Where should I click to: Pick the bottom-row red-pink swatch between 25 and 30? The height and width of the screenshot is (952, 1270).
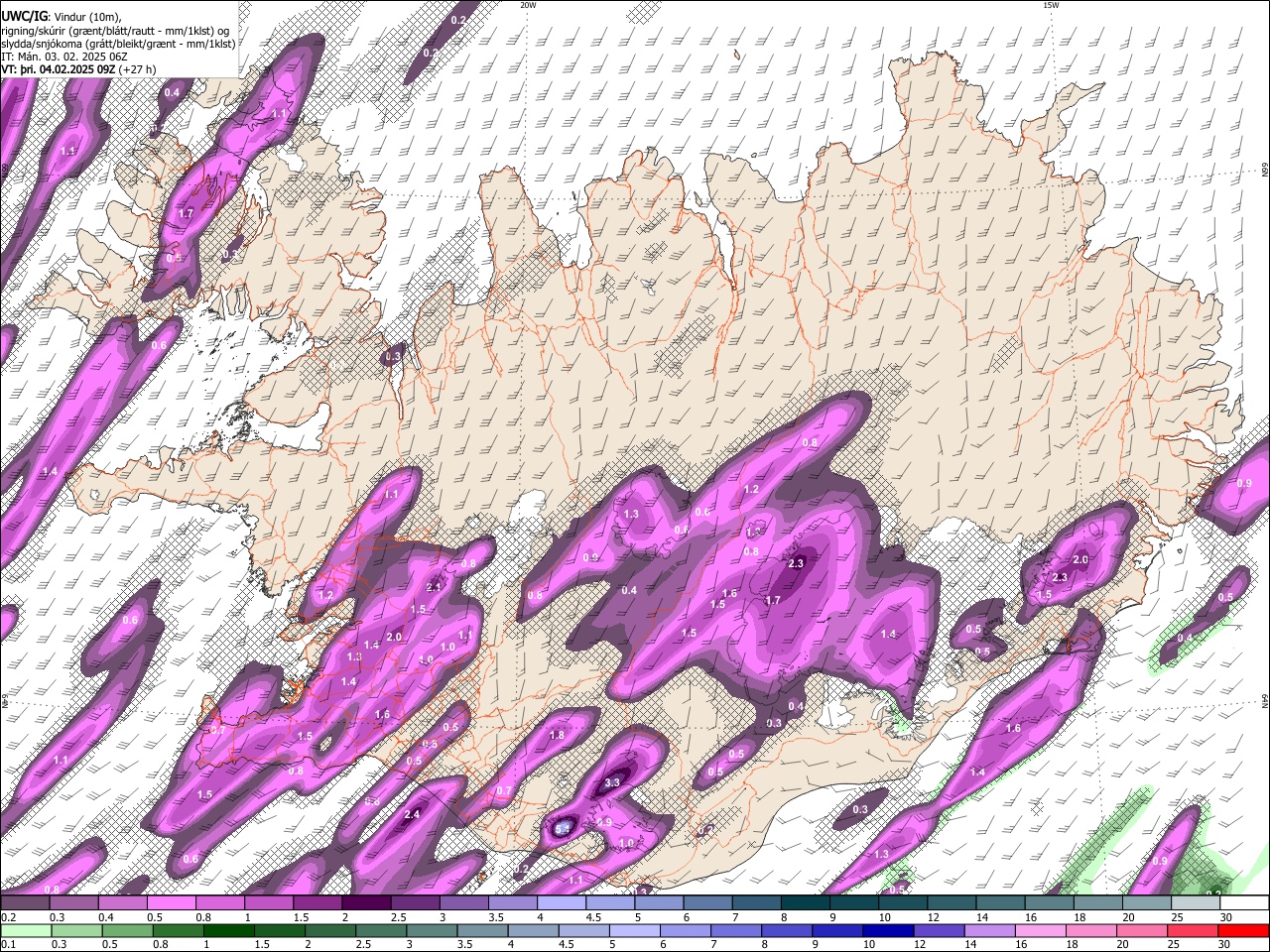point(1194,930)
